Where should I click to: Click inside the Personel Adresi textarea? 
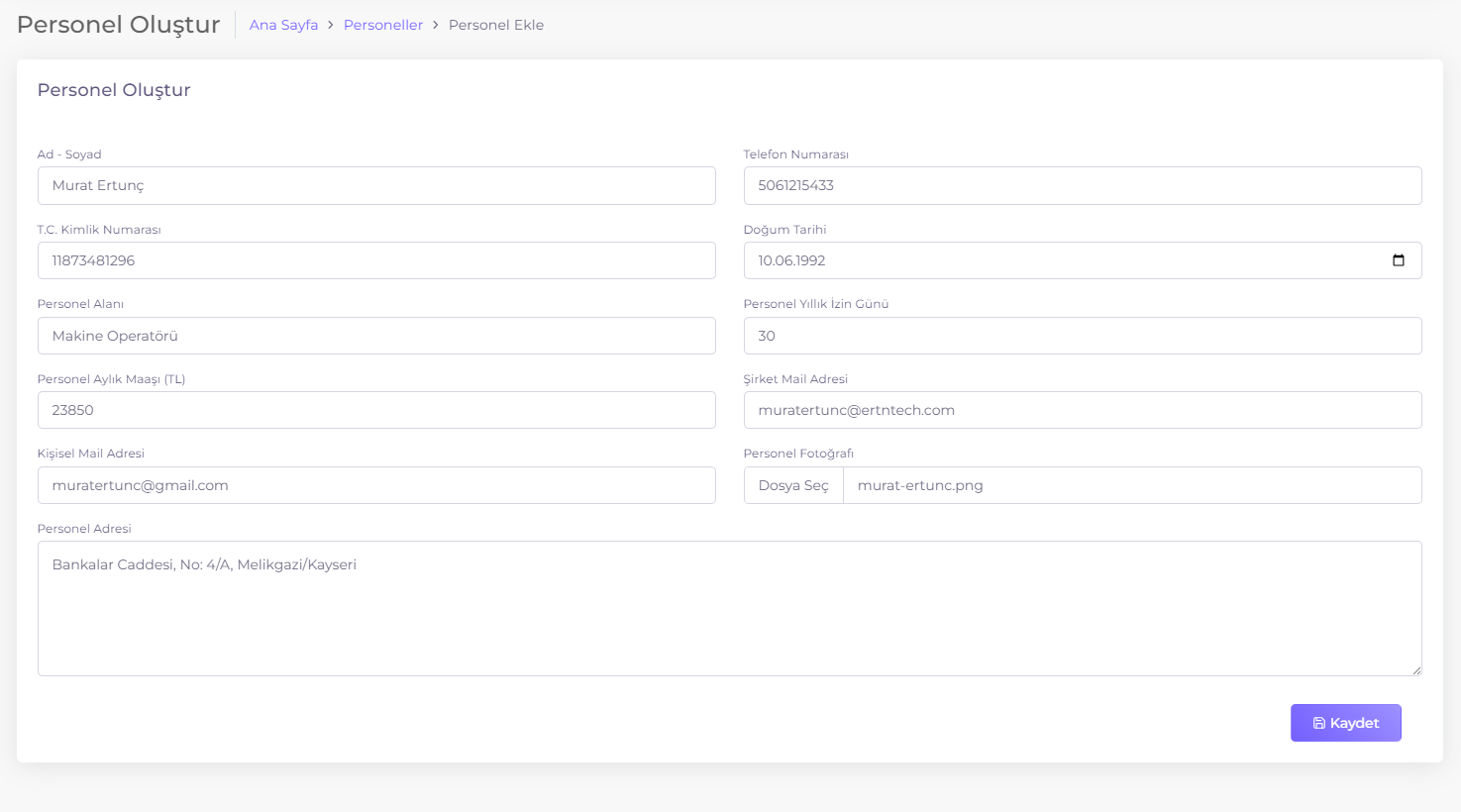(x=729, y=608)
